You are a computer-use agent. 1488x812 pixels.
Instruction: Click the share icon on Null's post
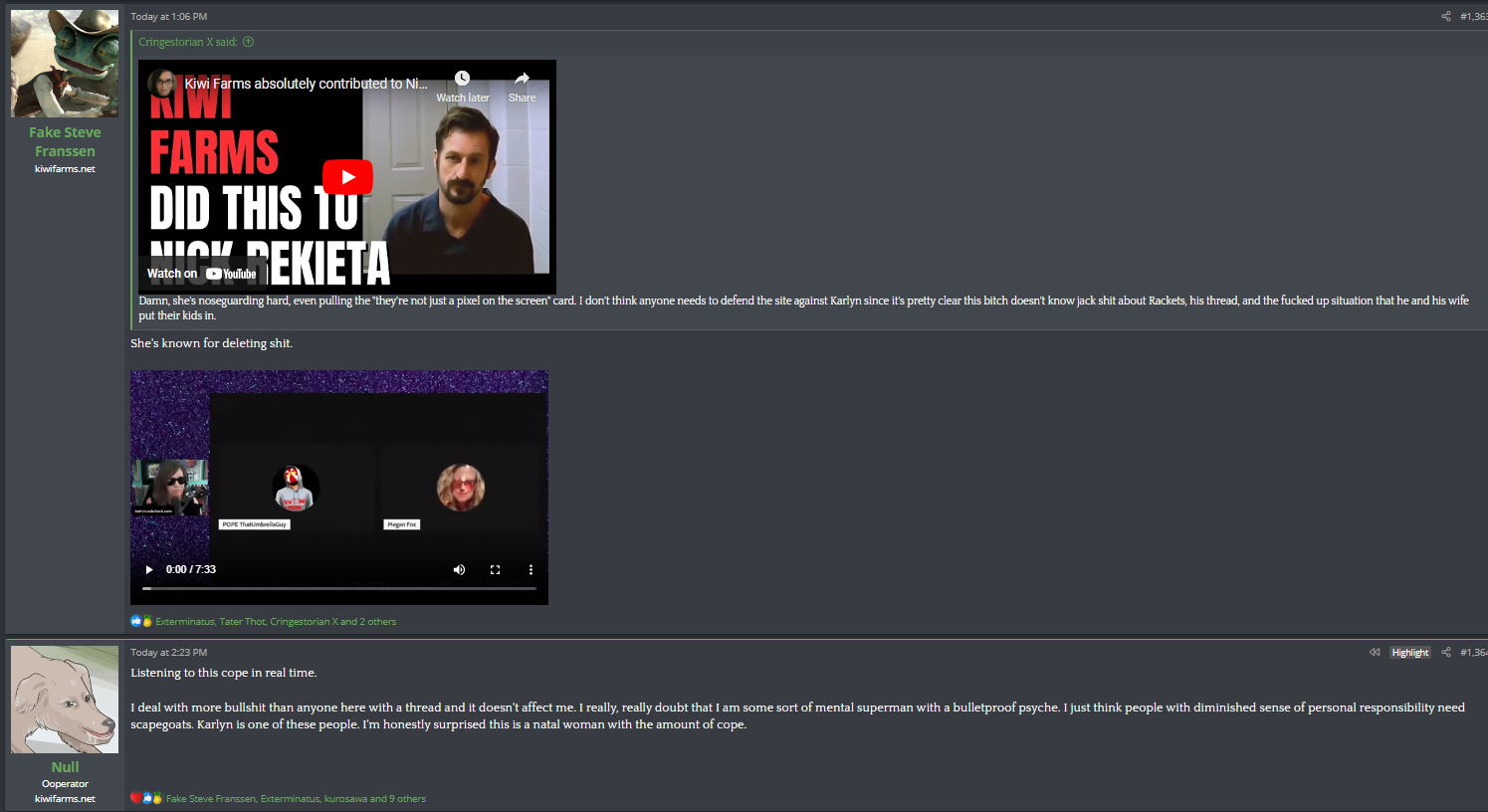tap(1445, 653)
